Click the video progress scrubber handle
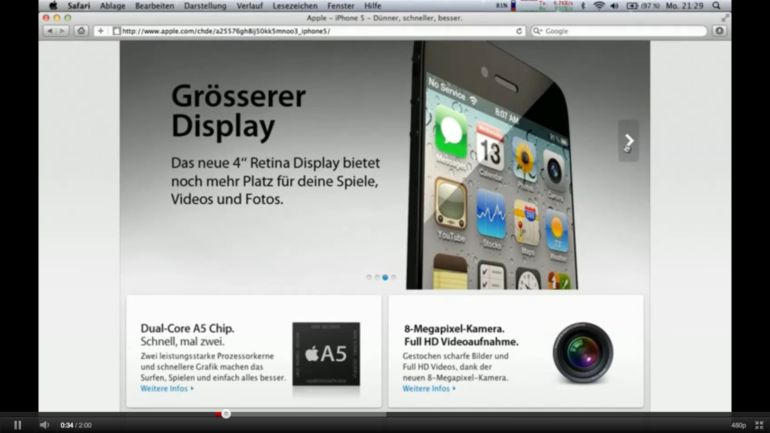Image resolution: width=770 pixels, height=433 pixels. coord(226,414)
